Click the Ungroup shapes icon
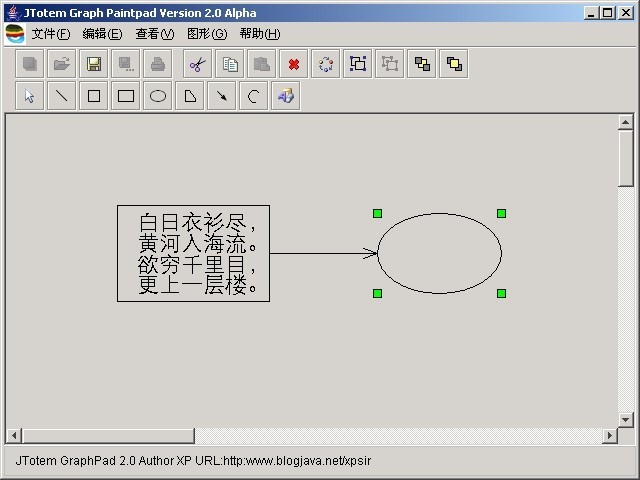This screenshot has width=640, height=480. (x=390, y=64)
